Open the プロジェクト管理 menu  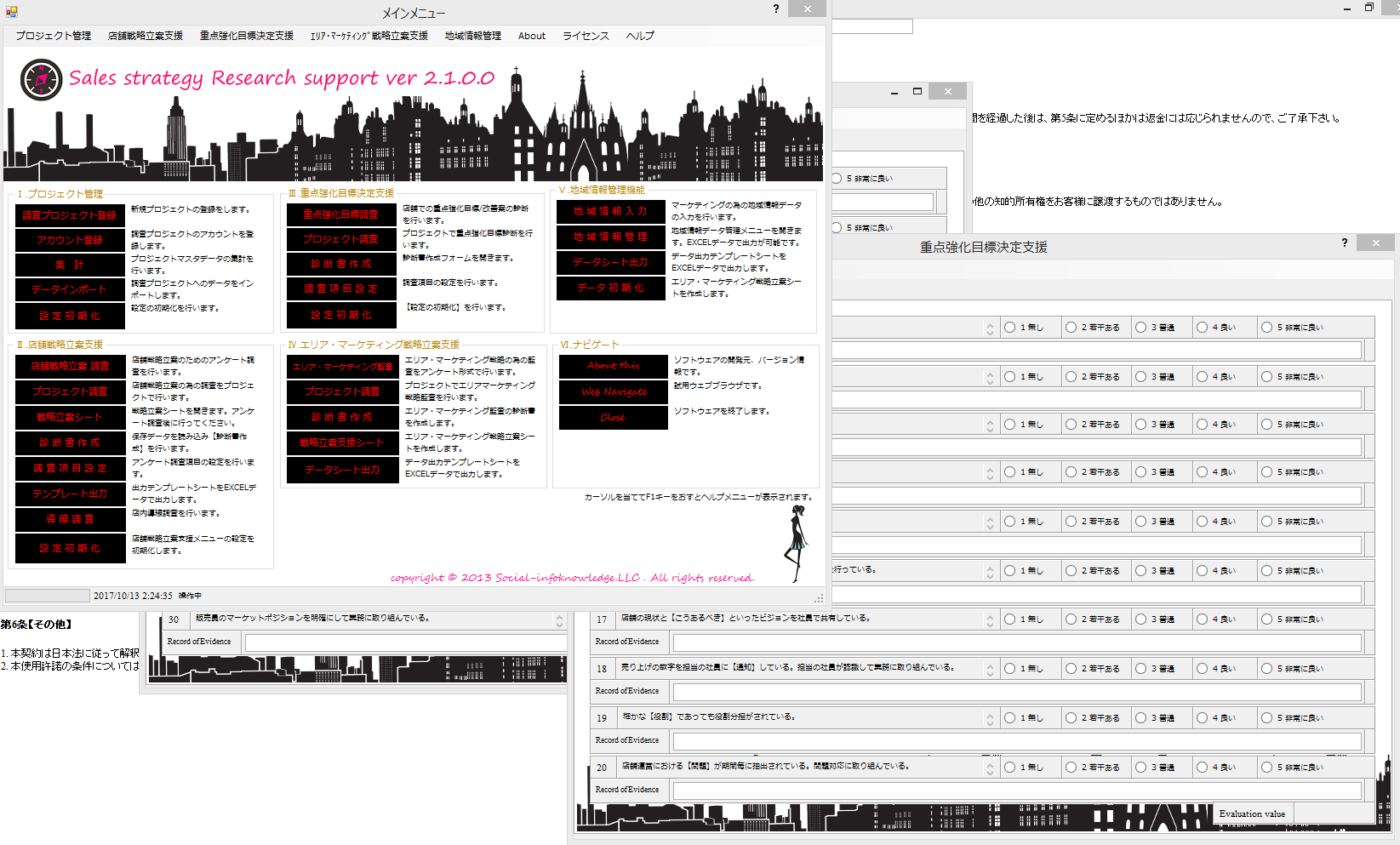53,36
